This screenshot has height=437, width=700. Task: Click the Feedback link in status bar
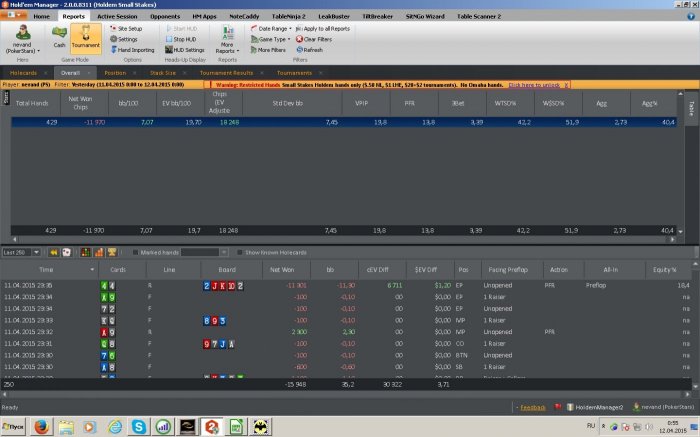(x=533, y=408)
